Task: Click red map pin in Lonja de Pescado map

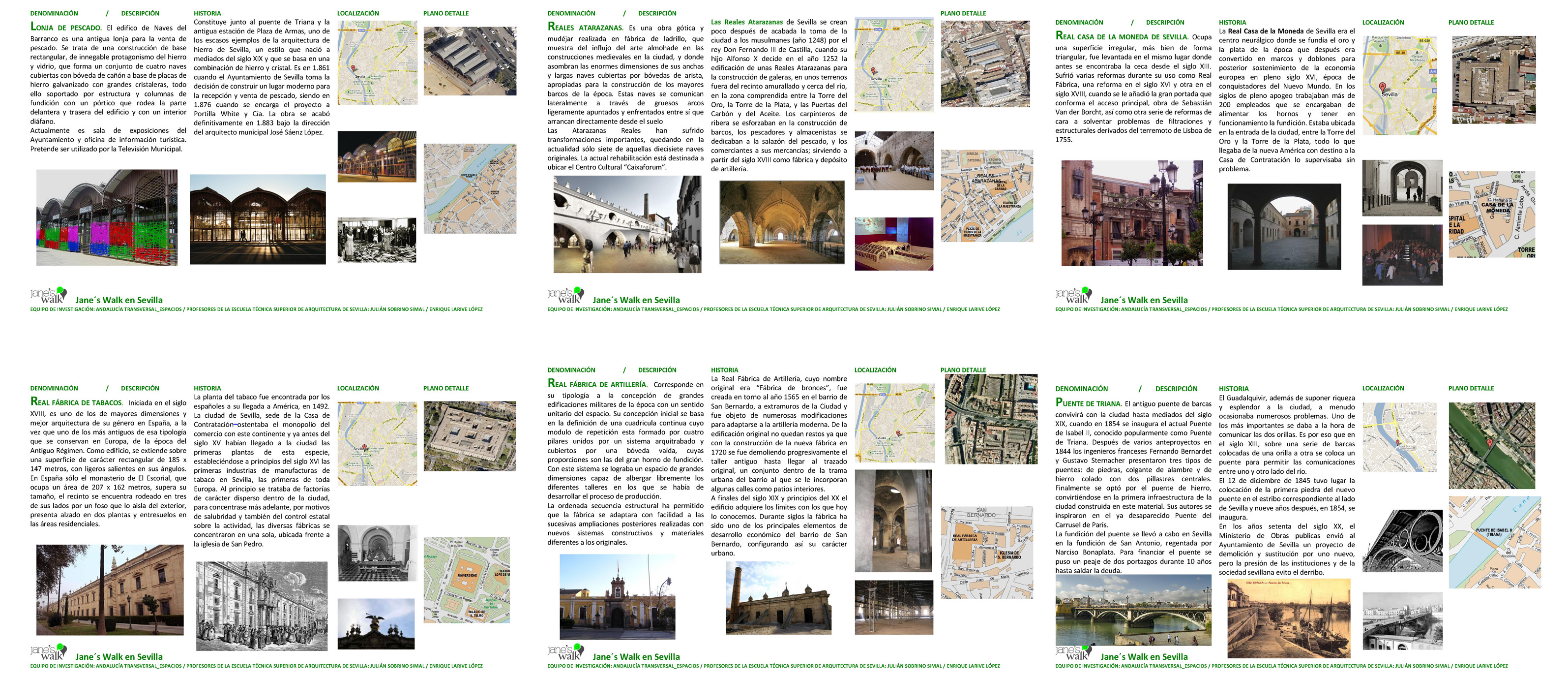Action: [x=354, y=69]
